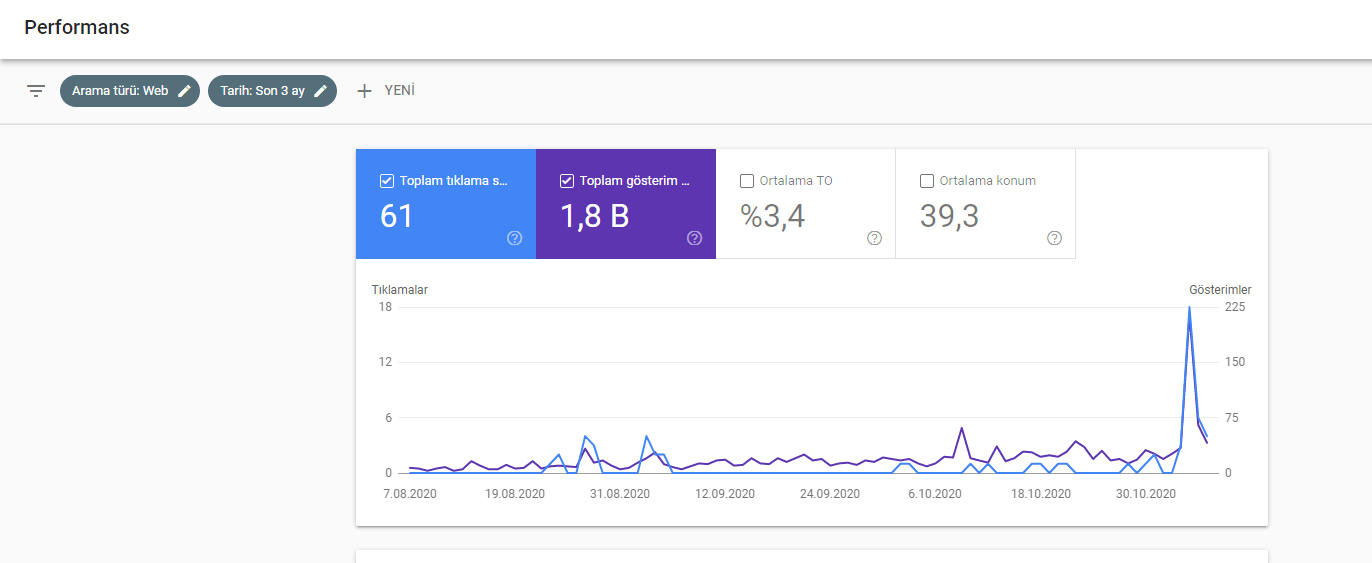This screenshot has width=1372, height=563.
Task: Open the Tarih: Son 3 ay filter chip
Action: 272,91
